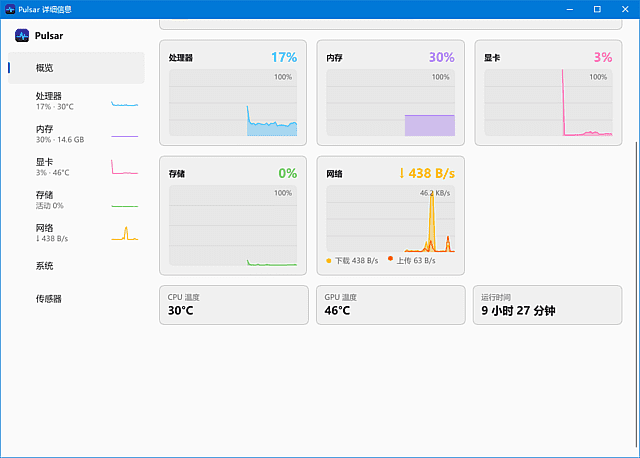Click the 46.2 KB/s scale label
Image resolution: width=640 pixels, height=458 pixels.
435,193
